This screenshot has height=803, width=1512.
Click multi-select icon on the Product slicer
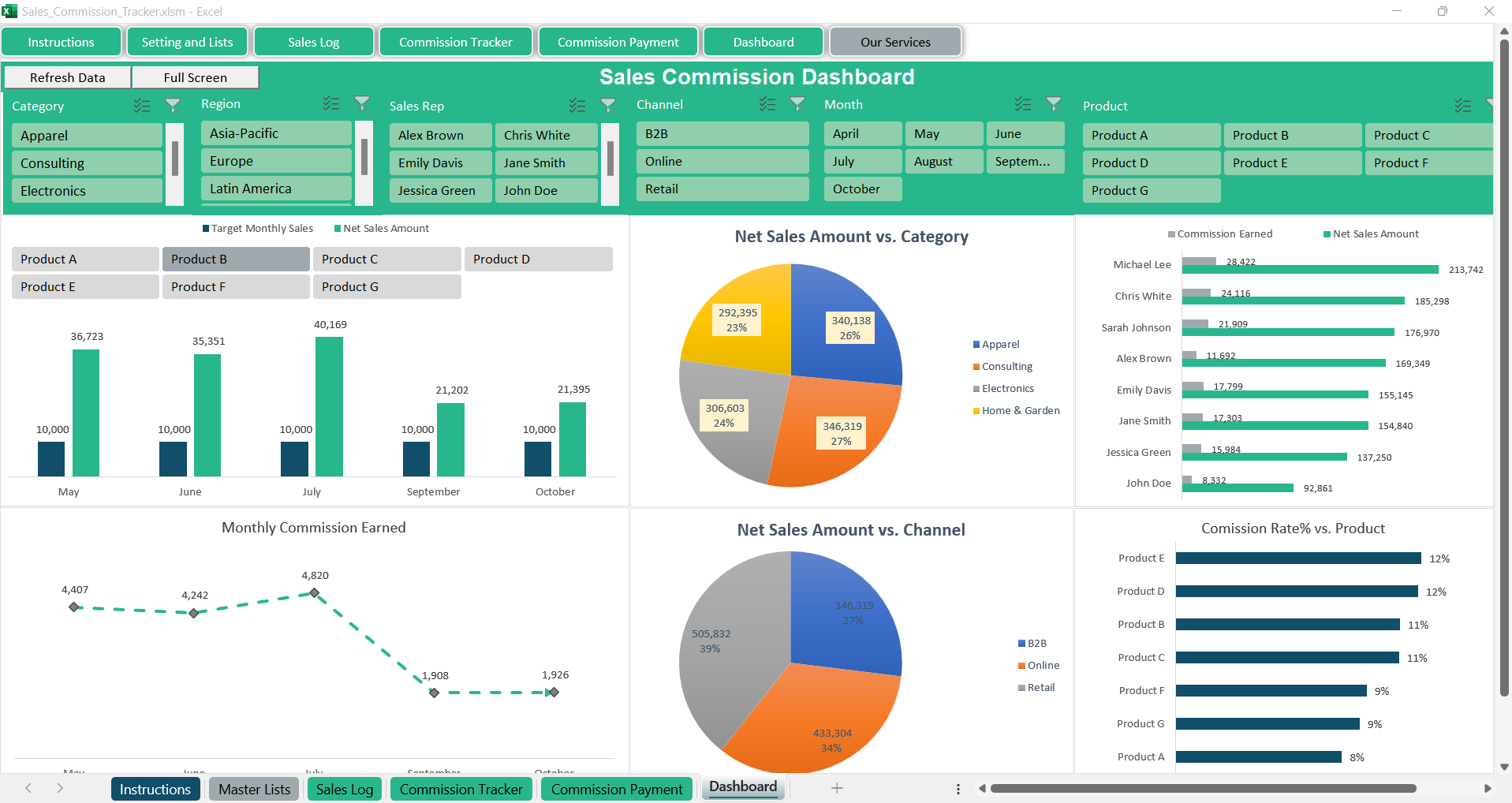(x=1463, y=106)
